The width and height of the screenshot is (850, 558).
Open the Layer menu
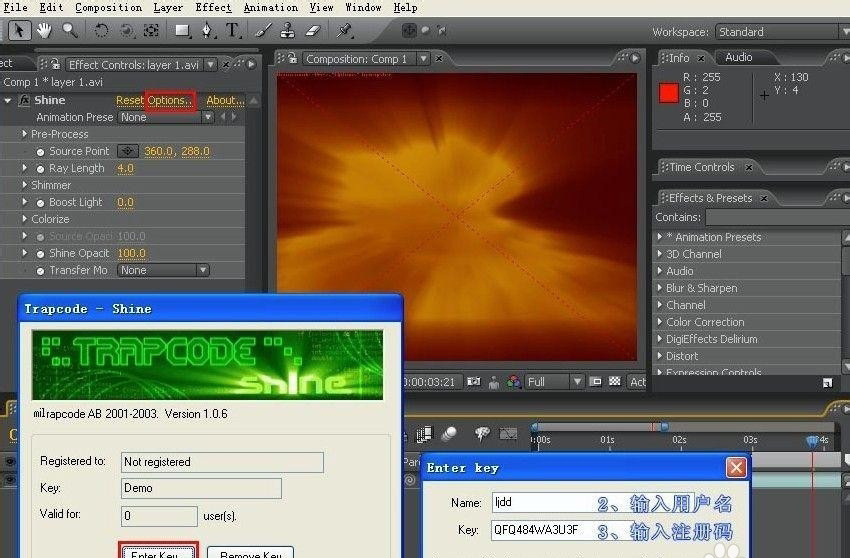(x=168, y=8)
